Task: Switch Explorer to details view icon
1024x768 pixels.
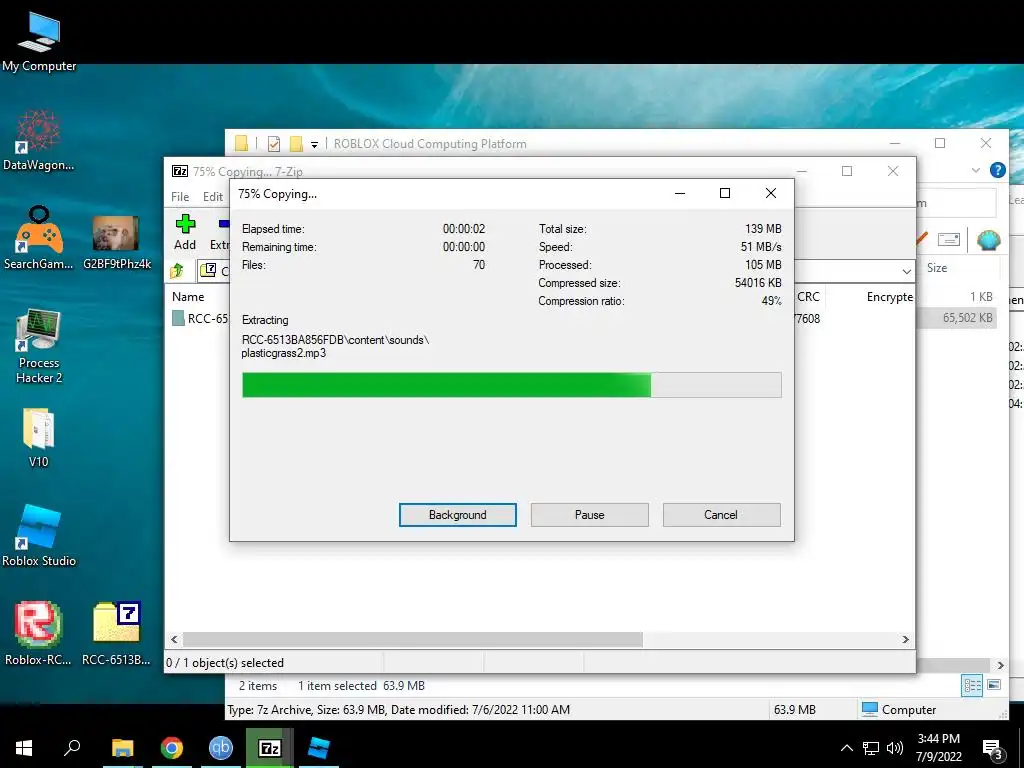Action: point(972,685)
